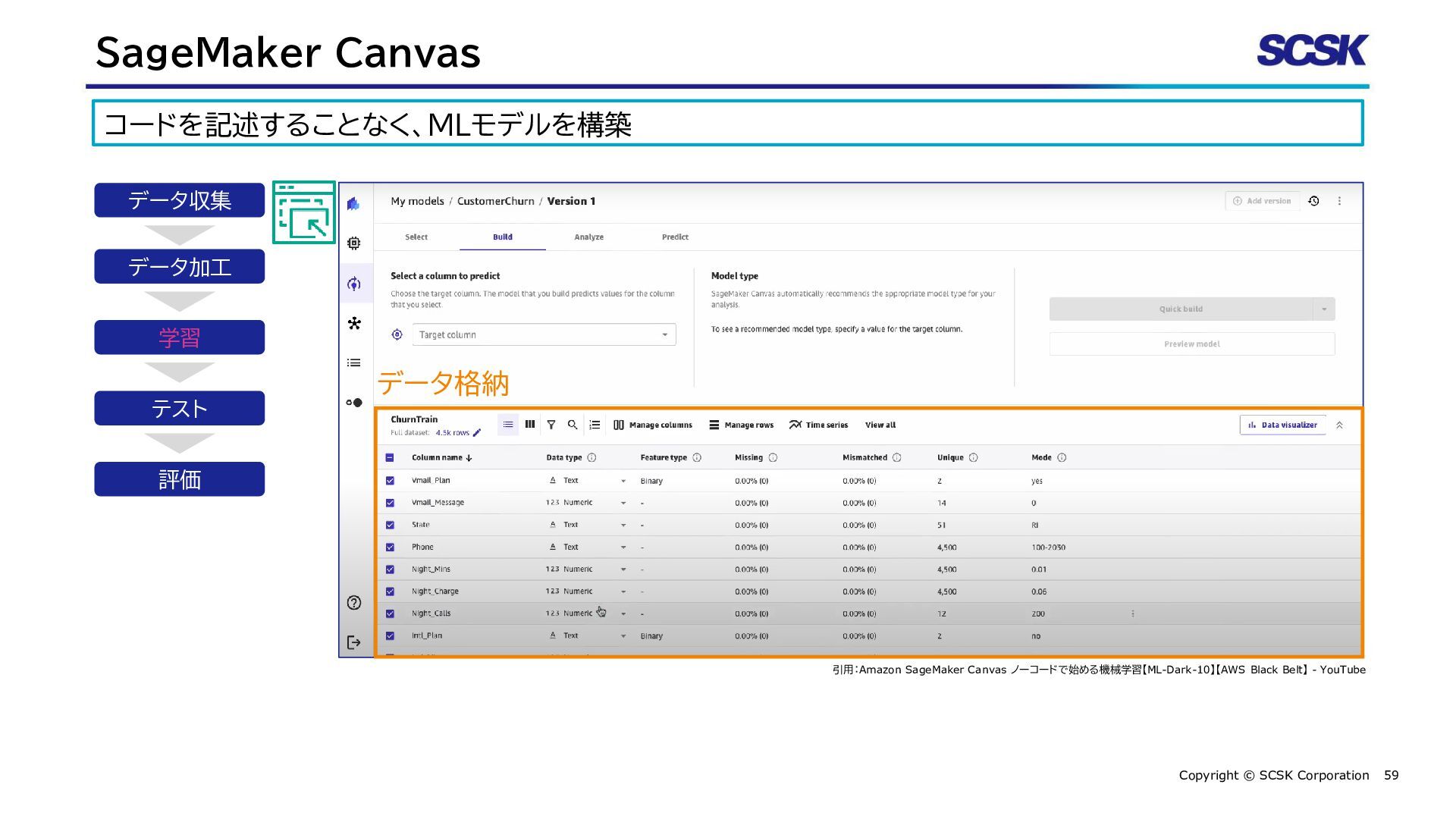Toggle the select-all columns checkbox in header

point(390,457)
